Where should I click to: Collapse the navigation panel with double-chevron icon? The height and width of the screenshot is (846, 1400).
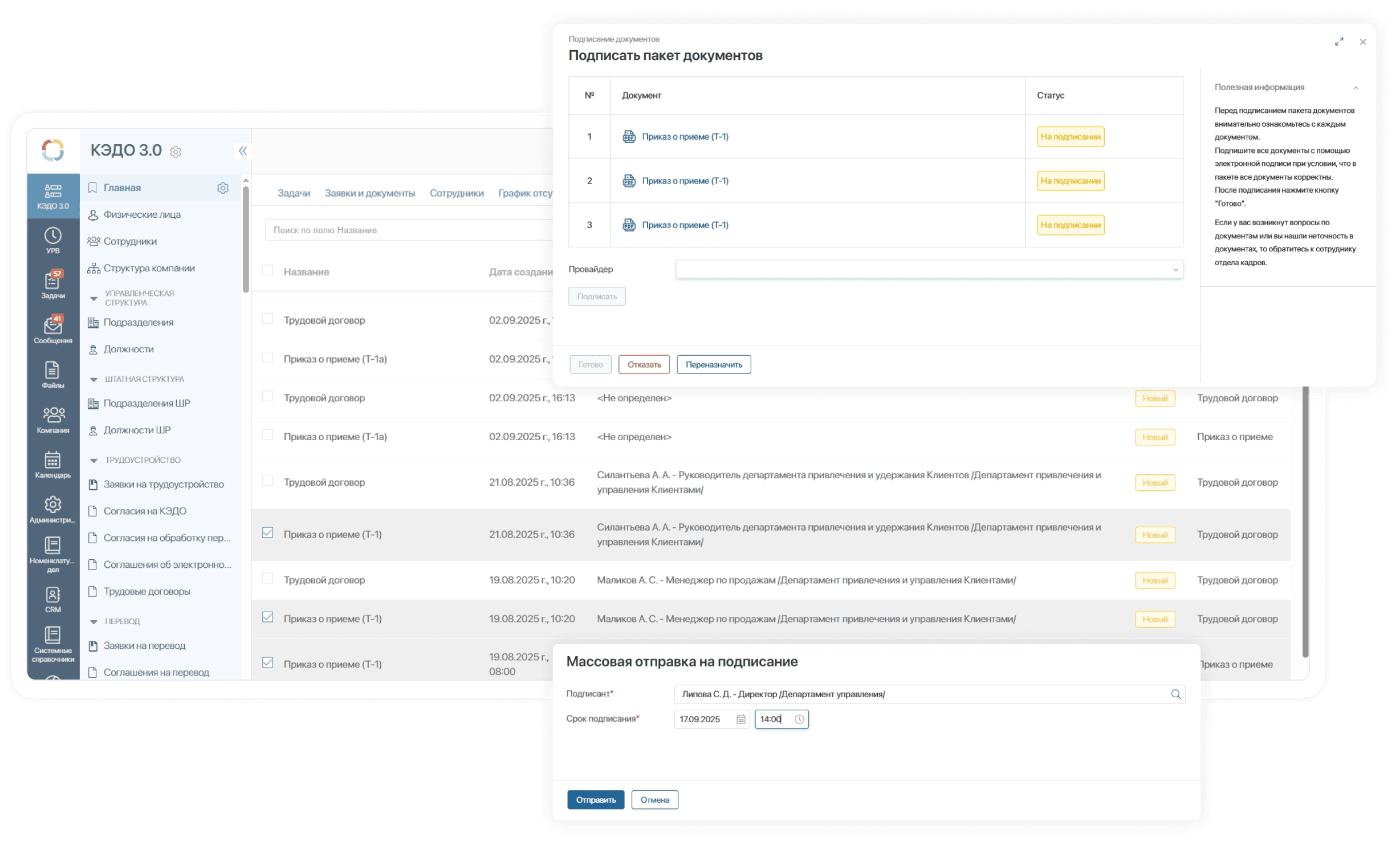tap(243, 151)
